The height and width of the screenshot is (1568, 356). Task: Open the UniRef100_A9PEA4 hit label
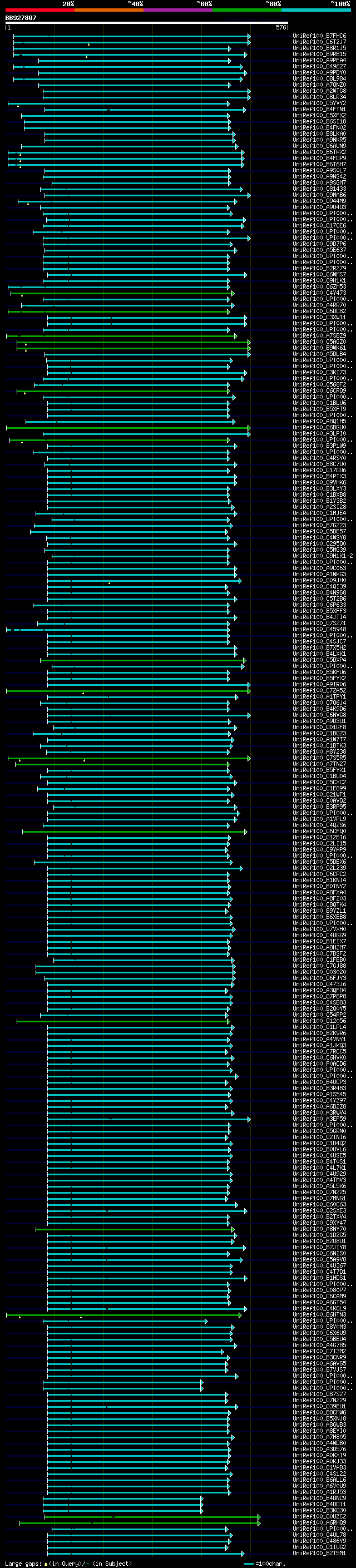point(319,60)
